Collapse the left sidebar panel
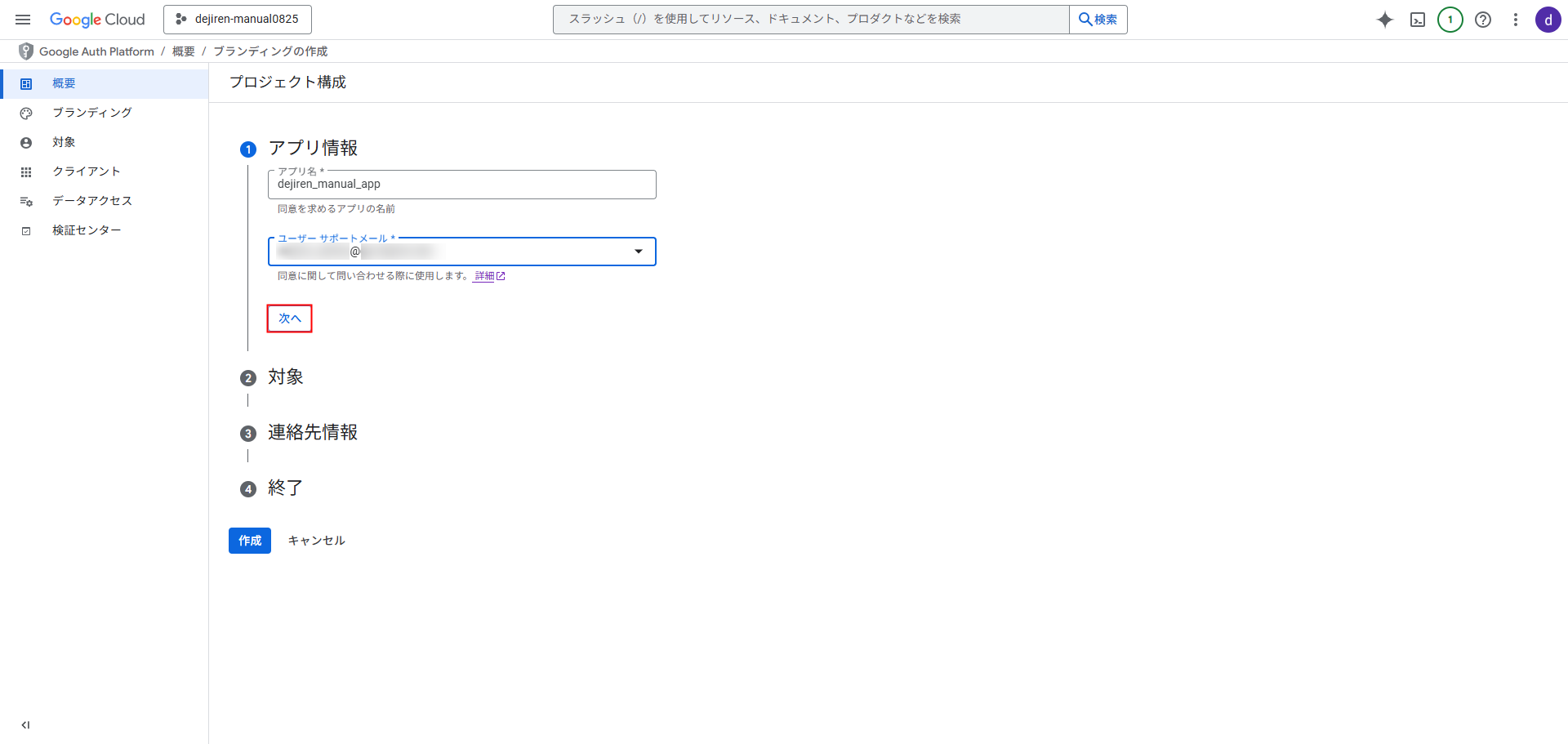1568x744 pixels. coord(25,724)
